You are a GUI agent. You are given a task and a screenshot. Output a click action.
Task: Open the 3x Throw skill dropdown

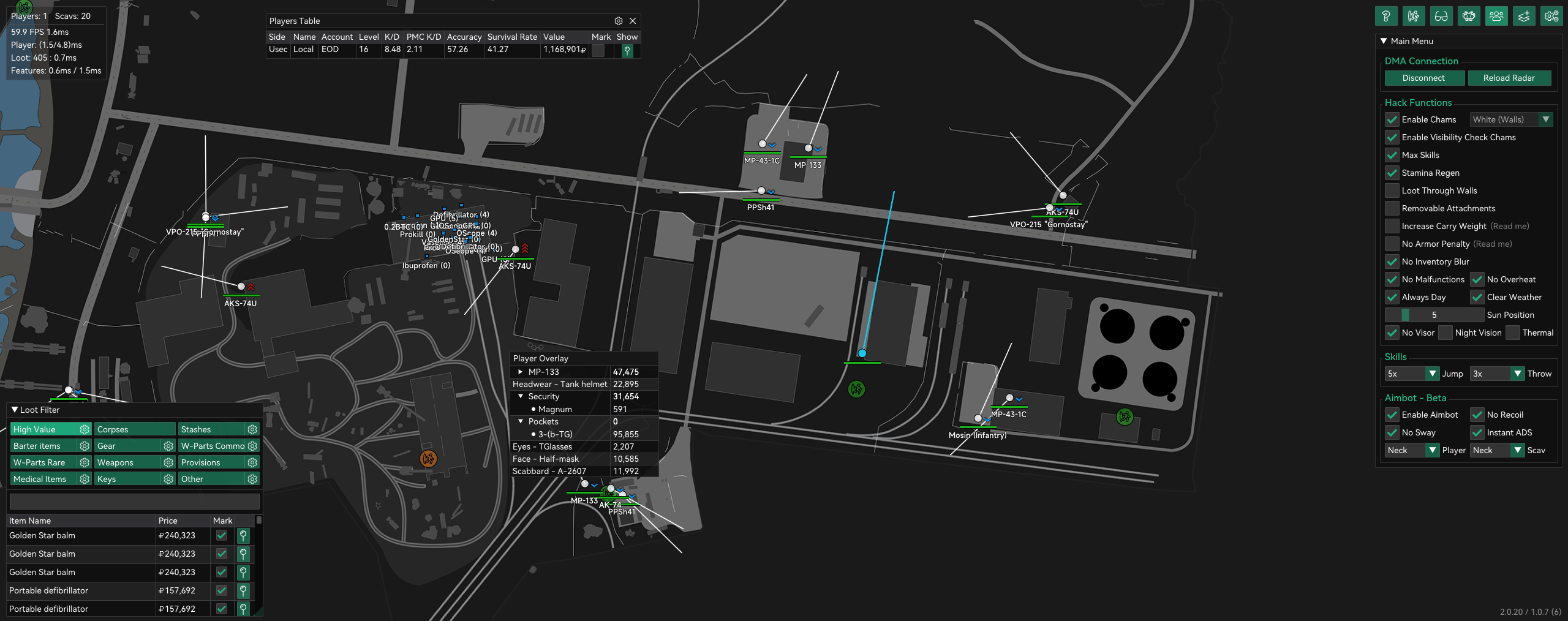(1497, 374)
